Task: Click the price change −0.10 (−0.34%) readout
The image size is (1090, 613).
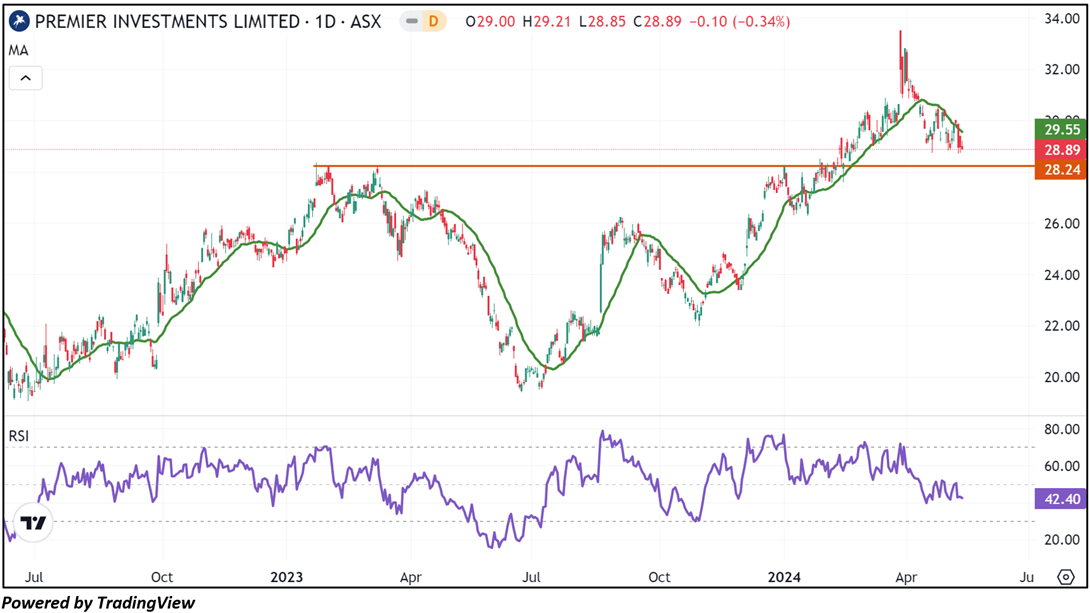Action: click(x=740, y=22)
